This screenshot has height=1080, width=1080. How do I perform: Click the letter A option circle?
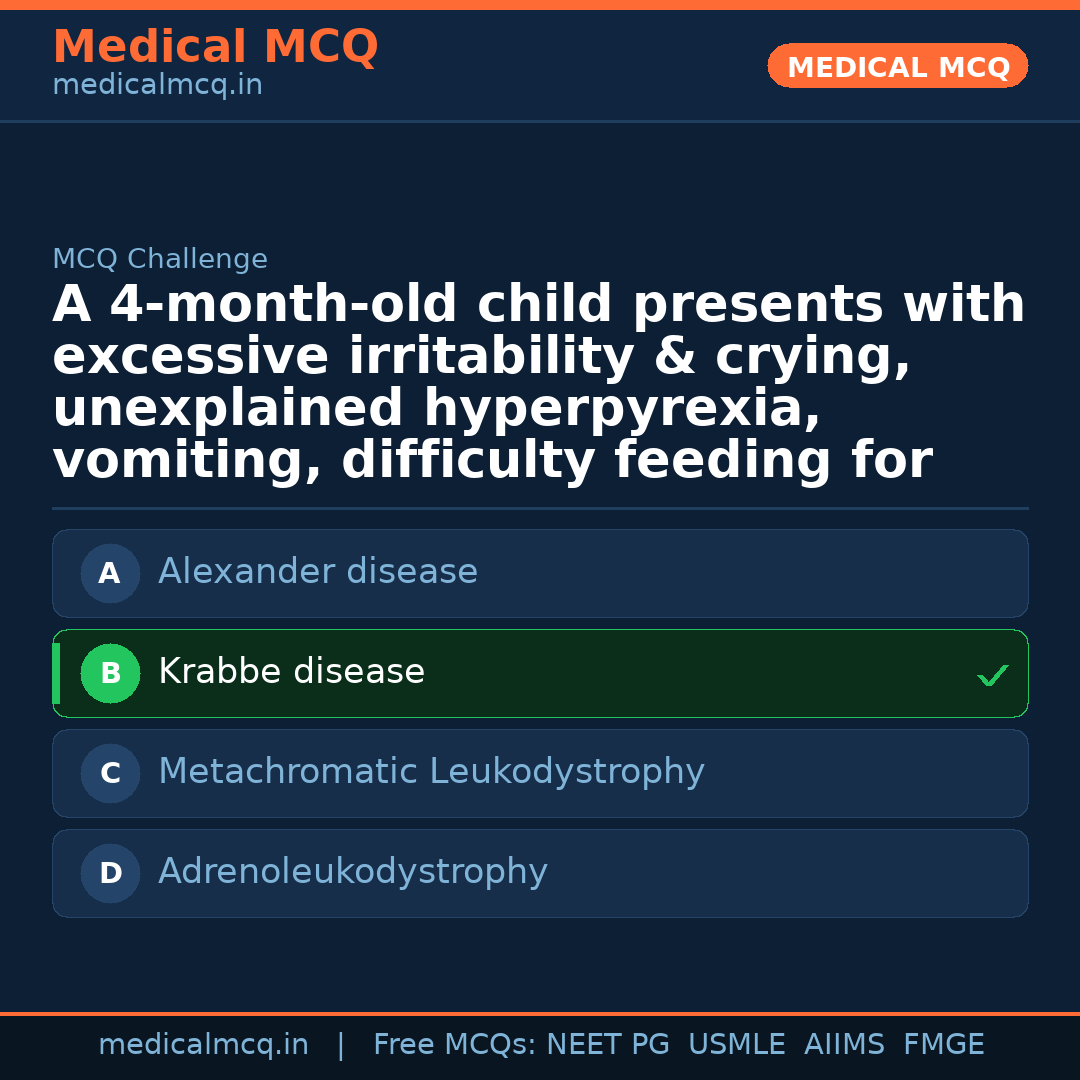(110, 574)
